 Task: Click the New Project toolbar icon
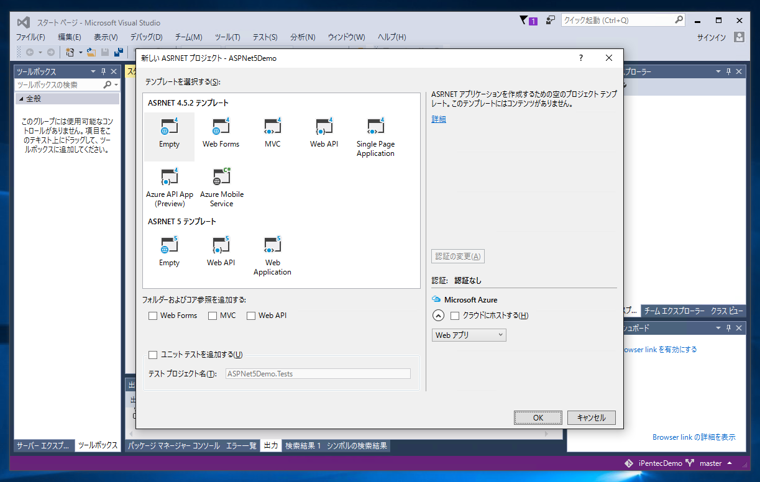pyautogui.click(x=70, y=52)
